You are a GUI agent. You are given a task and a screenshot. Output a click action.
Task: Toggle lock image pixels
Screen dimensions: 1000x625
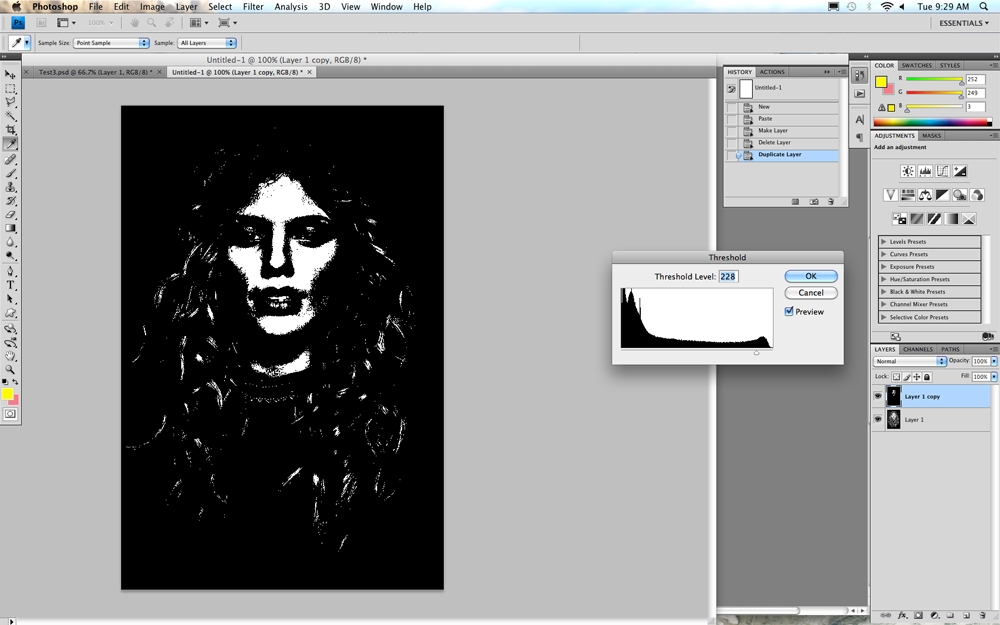click(906, 377)
